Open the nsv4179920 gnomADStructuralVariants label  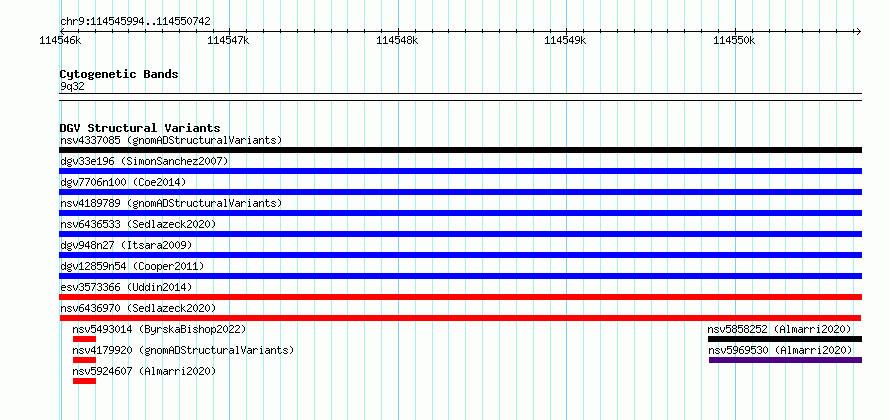[x=183, y=350]
